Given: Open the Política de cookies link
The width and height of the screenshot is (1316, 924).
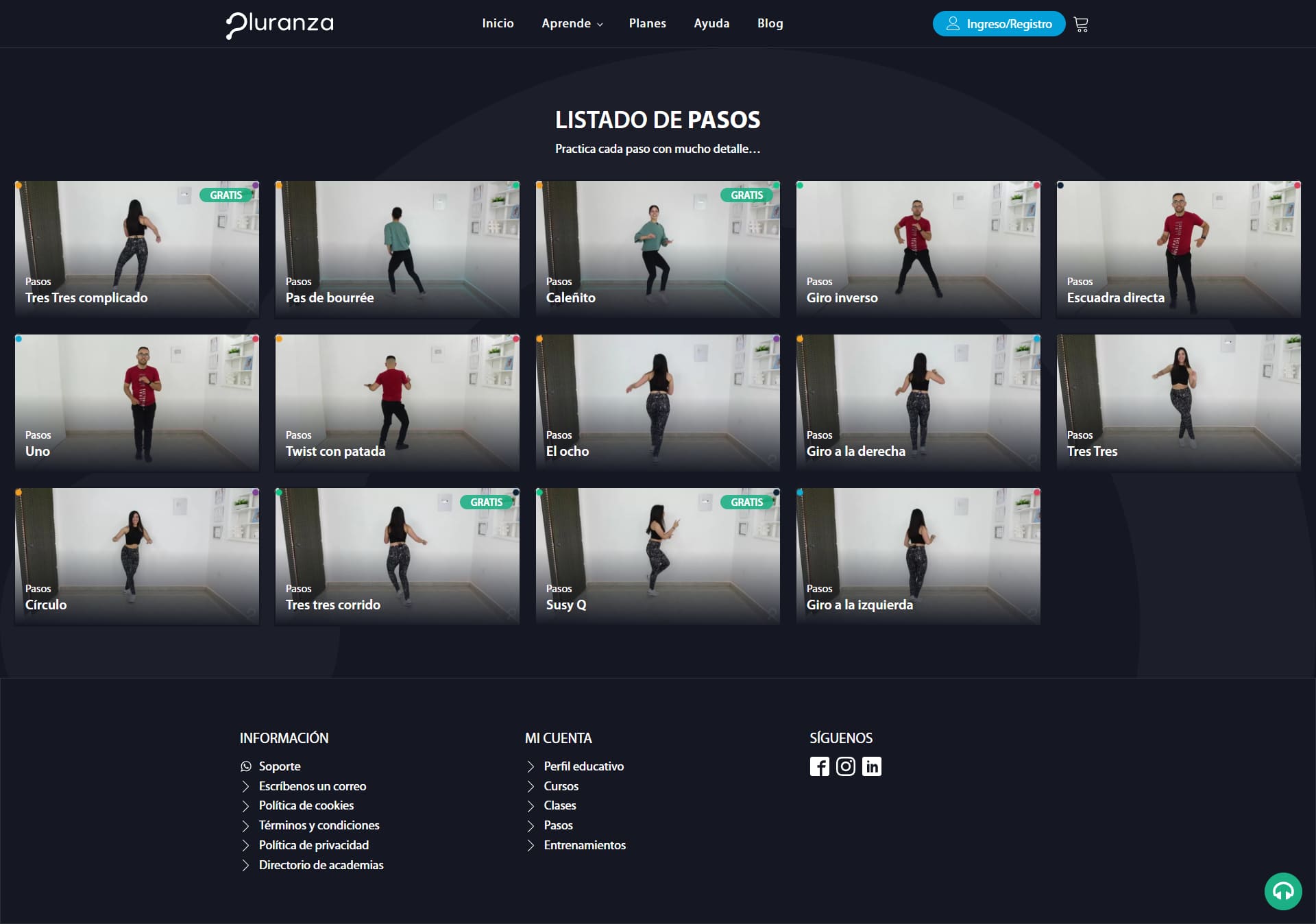Looking at the screenshot, I should coord(306,805).
